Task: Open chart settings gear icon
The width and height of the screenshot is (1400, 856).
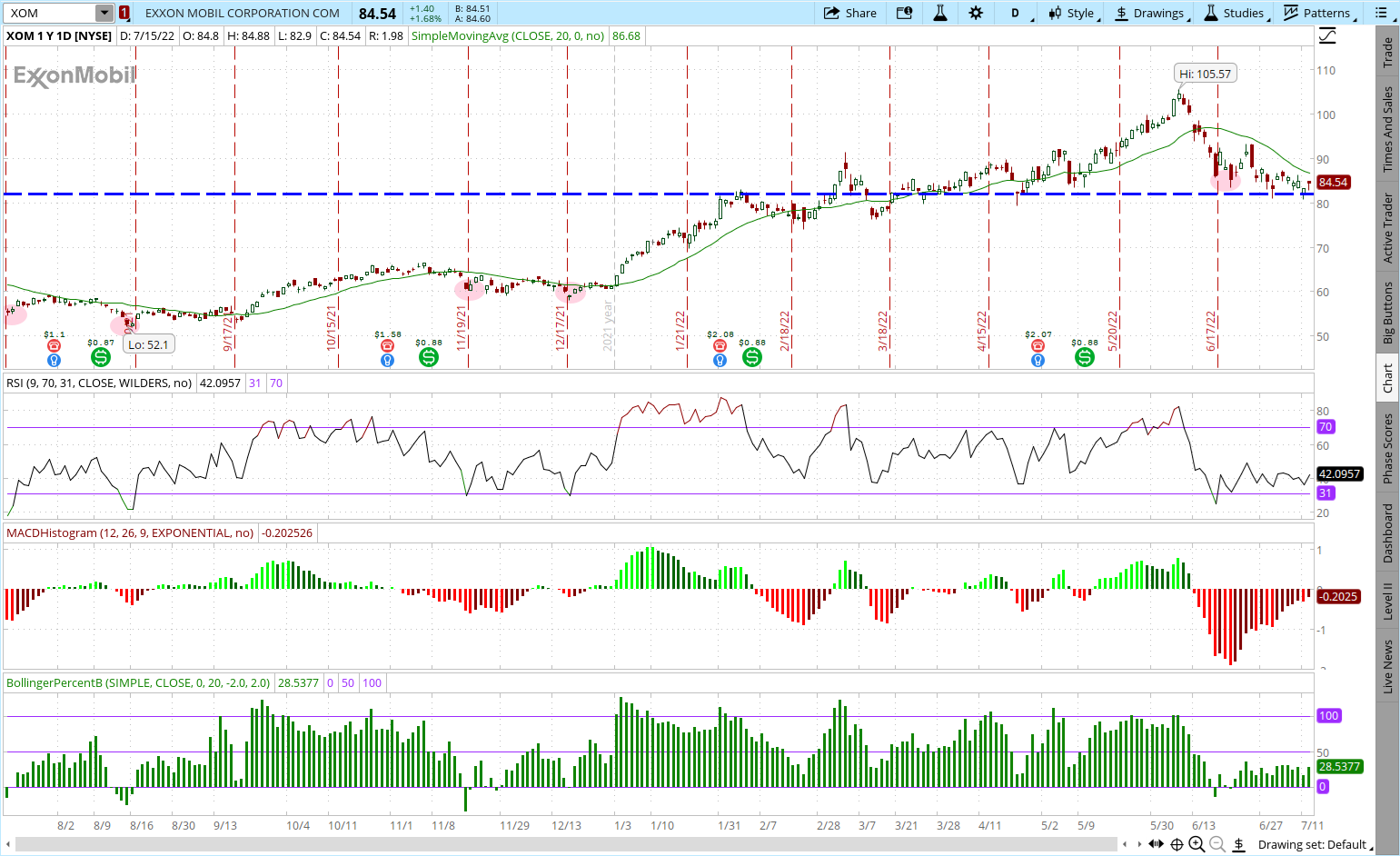Action: click(976, 13)
